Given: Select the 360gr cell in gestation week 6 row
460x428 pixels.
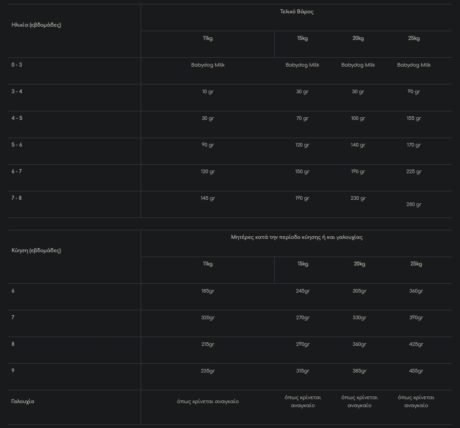Looking at the screenshot, I should coord(416,291).
